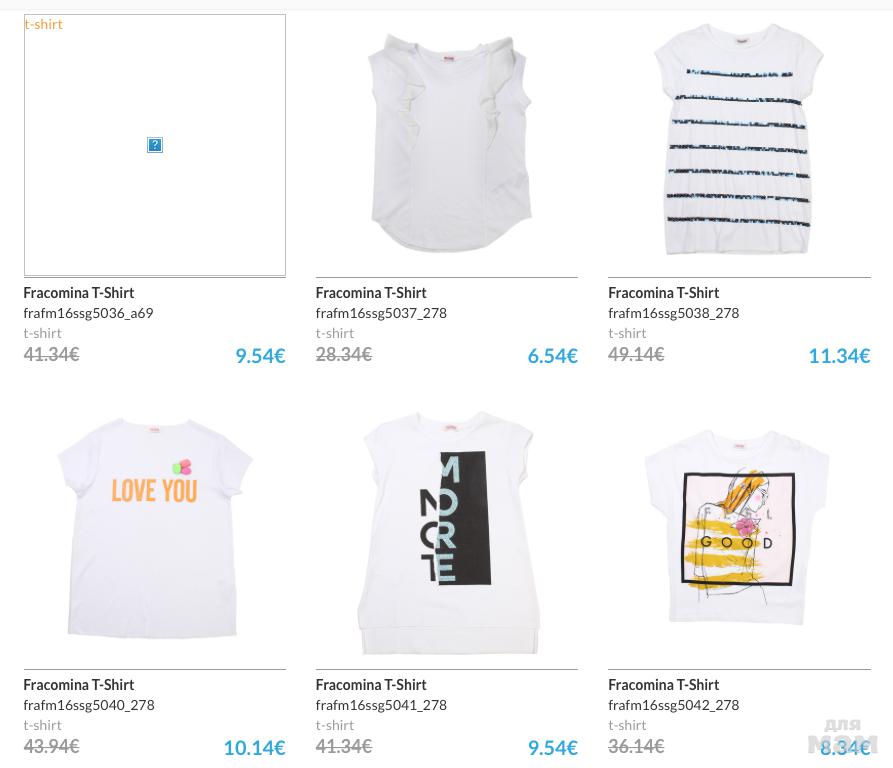Open the white ruffled sleeve t-shirt image
Screen dimensions: 893x768
(449, 143)
